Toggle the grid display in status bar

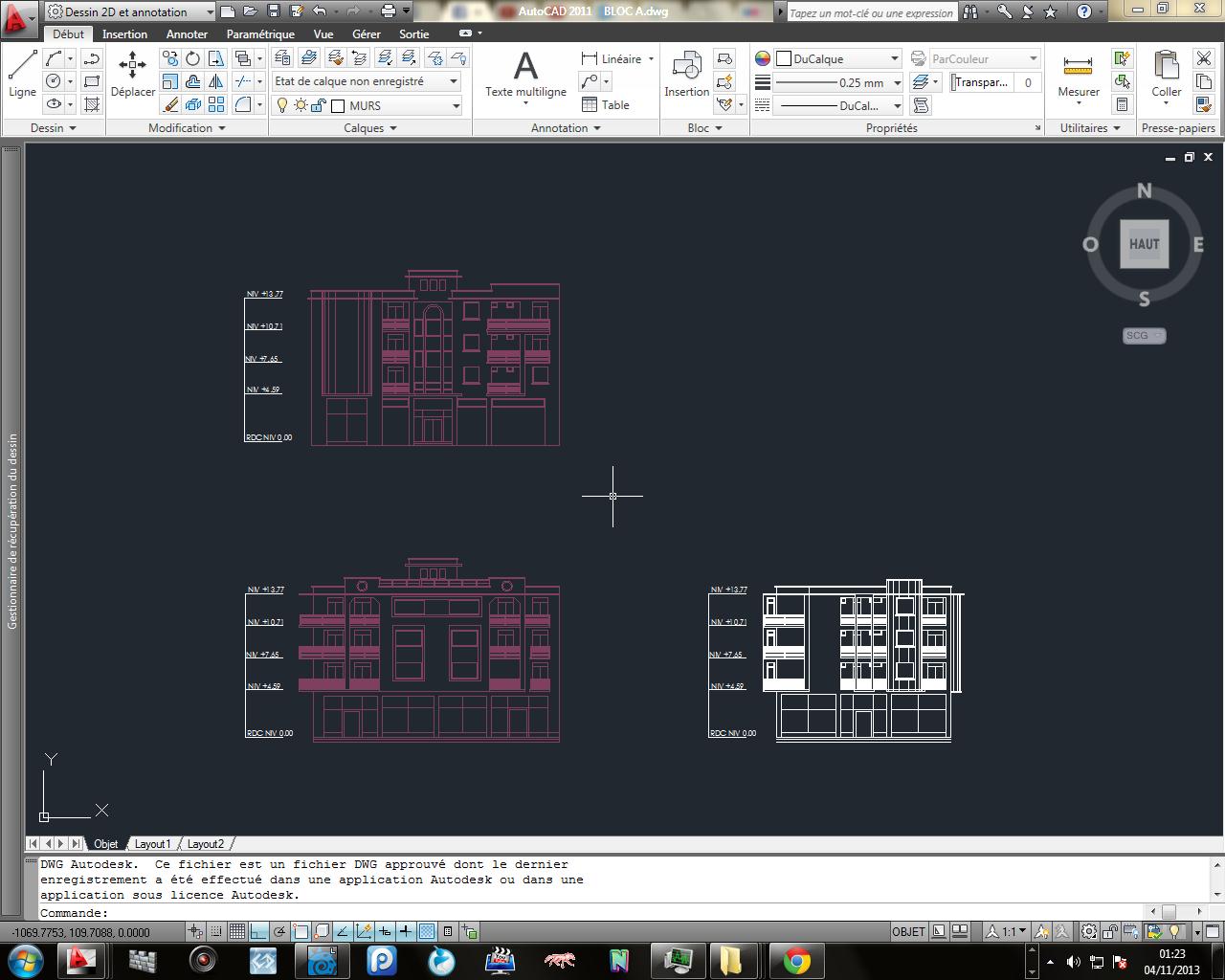coord(237,931)
